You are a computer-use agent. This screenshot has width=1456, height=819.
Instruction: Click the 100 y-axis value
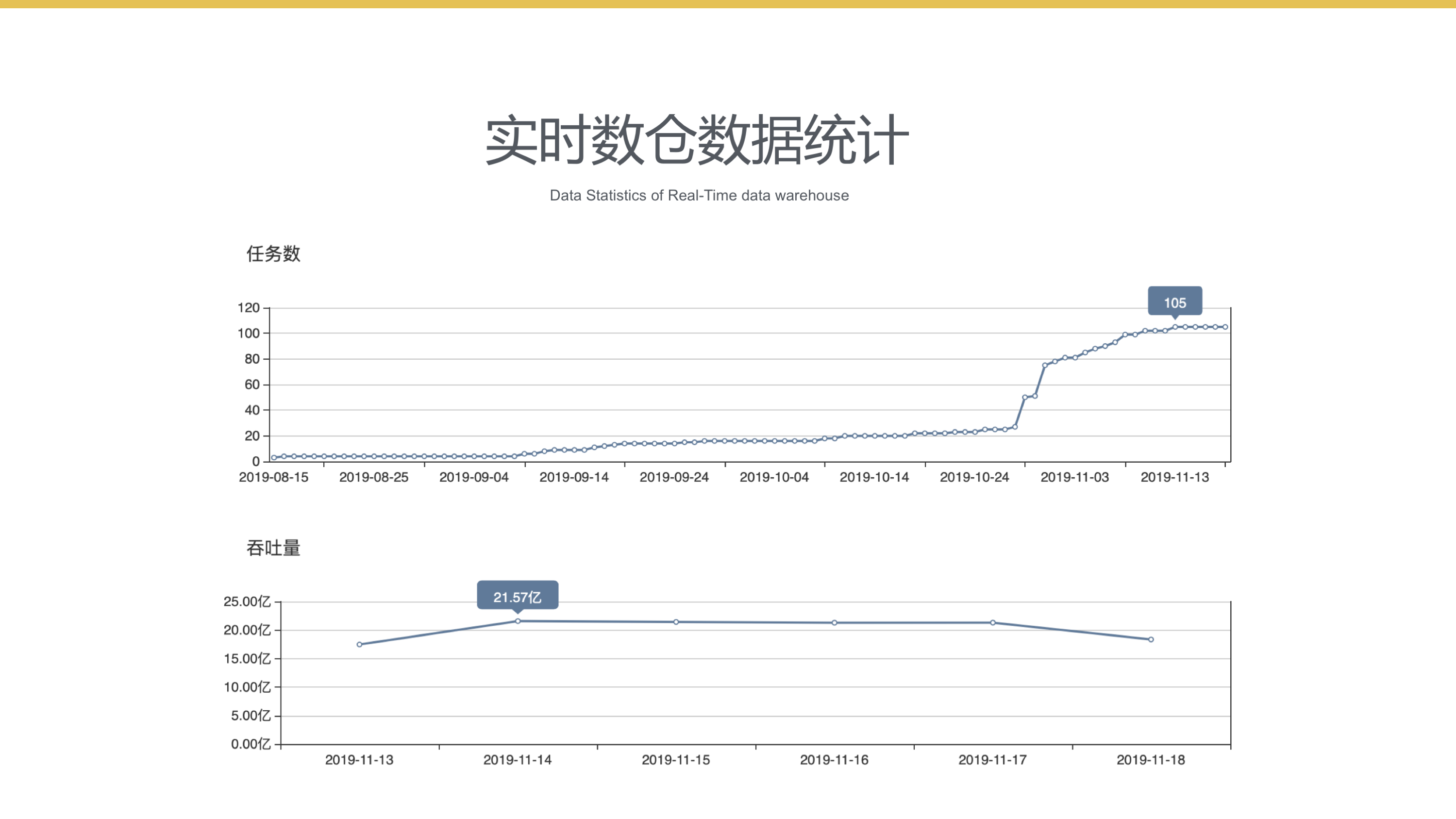(248, 334)
